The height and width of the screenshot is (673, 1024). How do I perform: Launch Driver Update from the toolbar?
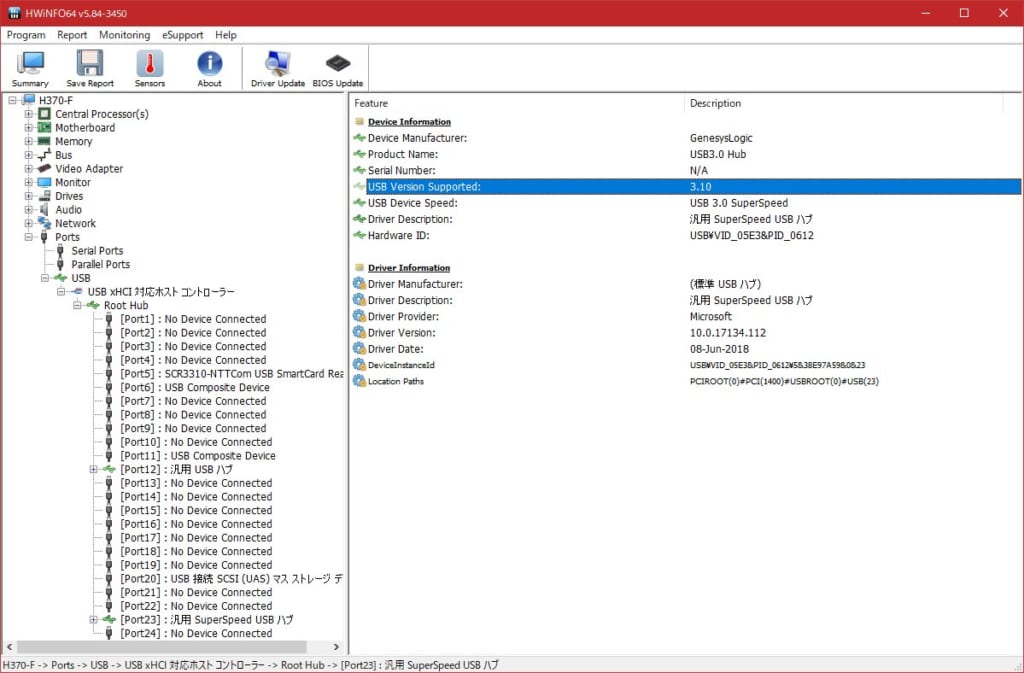click(x=277, y=68)
